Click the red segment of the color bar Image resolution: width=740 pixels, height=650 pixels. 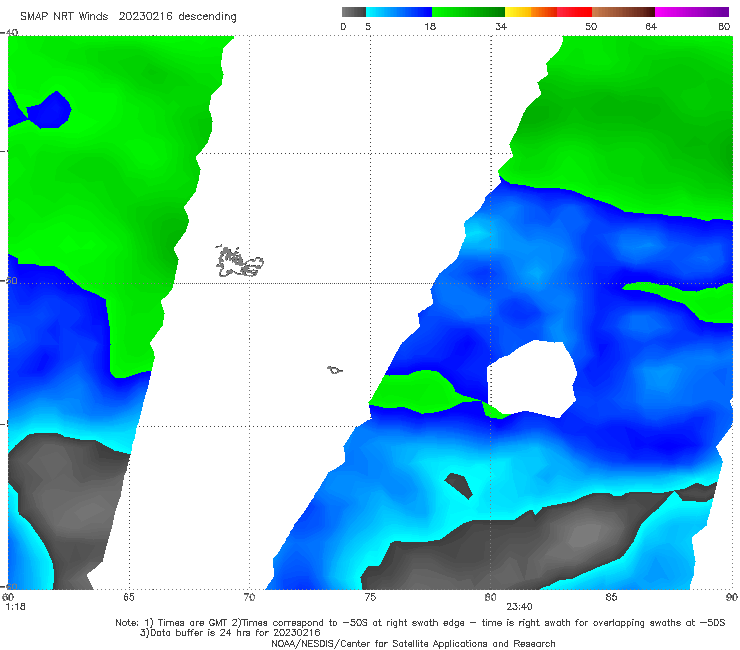(x=574, y=12)
